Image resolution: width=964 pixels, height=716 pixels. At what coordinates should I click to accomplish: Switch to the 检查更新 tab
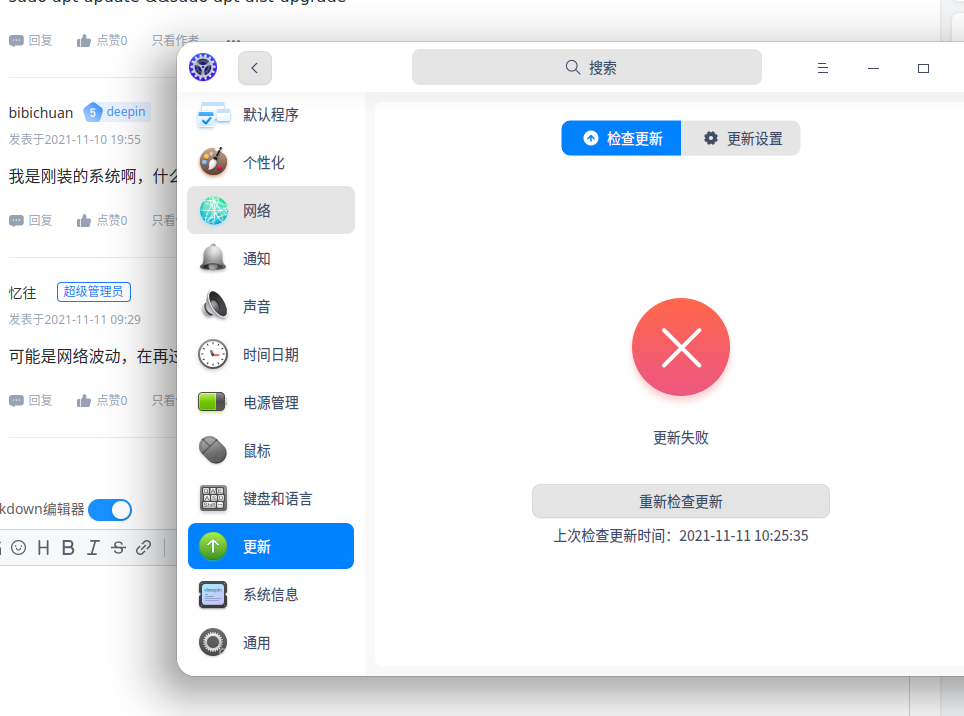(x=620, y=139)
